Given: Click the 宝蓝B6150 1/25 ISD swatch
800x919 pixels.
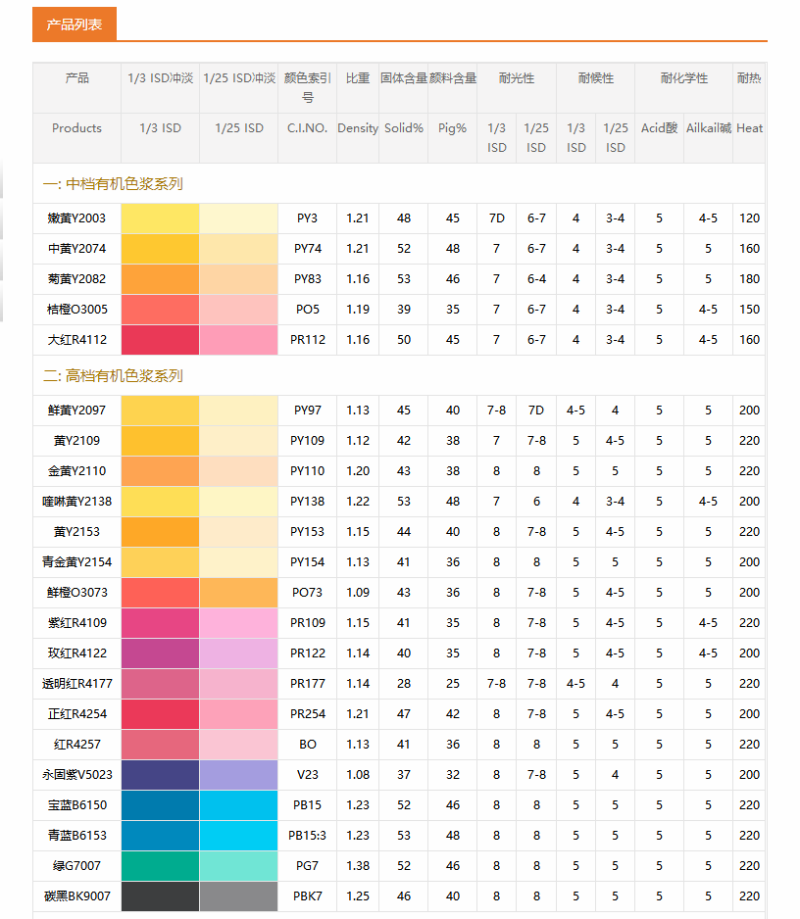Looking at the screenshot, I should point(239,805).
